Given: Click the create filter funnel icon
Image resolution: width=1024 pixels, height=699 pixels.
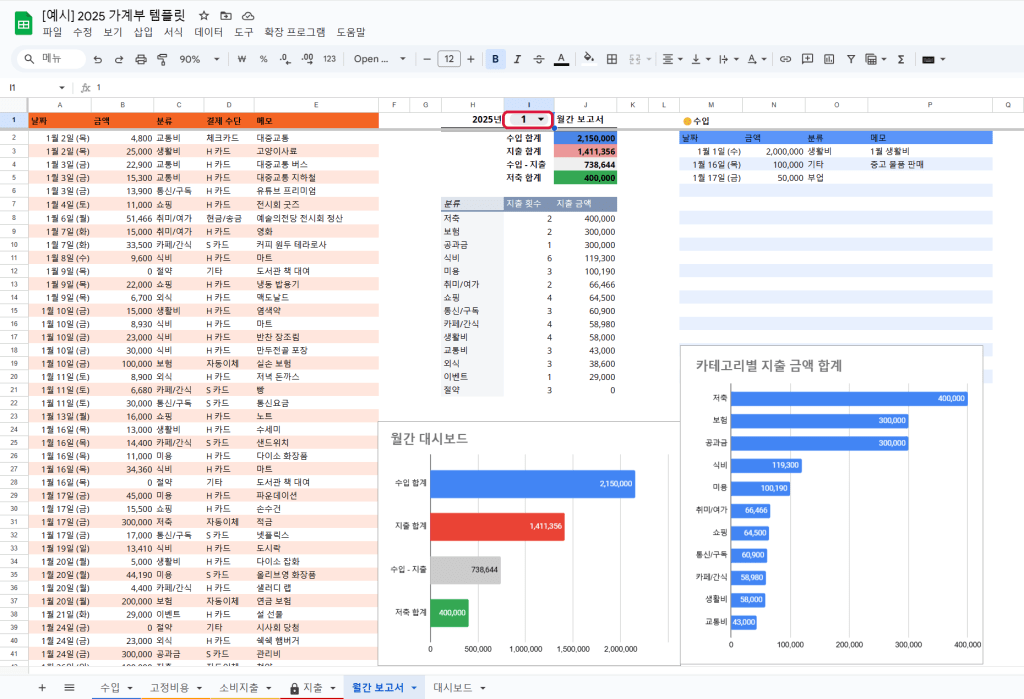Looking at the screenshot, I should coord(850,59).
